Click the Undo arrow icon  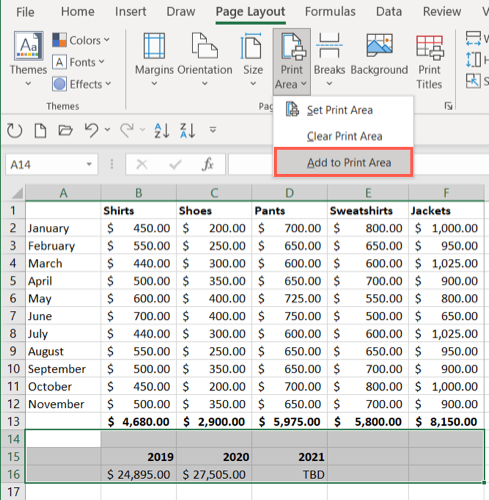pyautogui.click(x=91, y=130)
